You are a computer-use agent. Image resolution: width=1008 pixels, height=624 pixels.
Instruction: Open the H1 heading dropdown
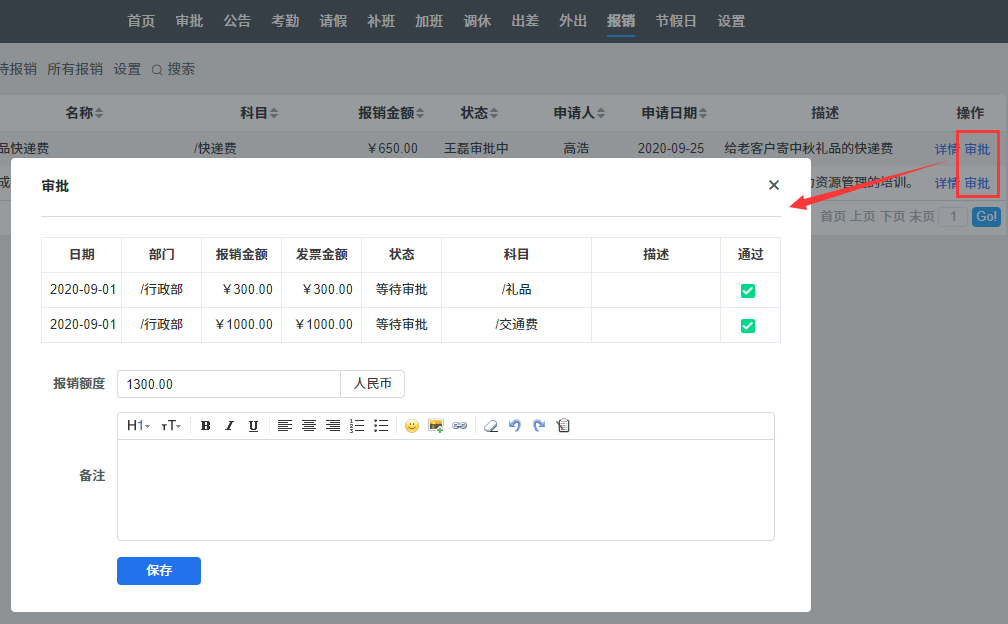(x=138, y=426)
